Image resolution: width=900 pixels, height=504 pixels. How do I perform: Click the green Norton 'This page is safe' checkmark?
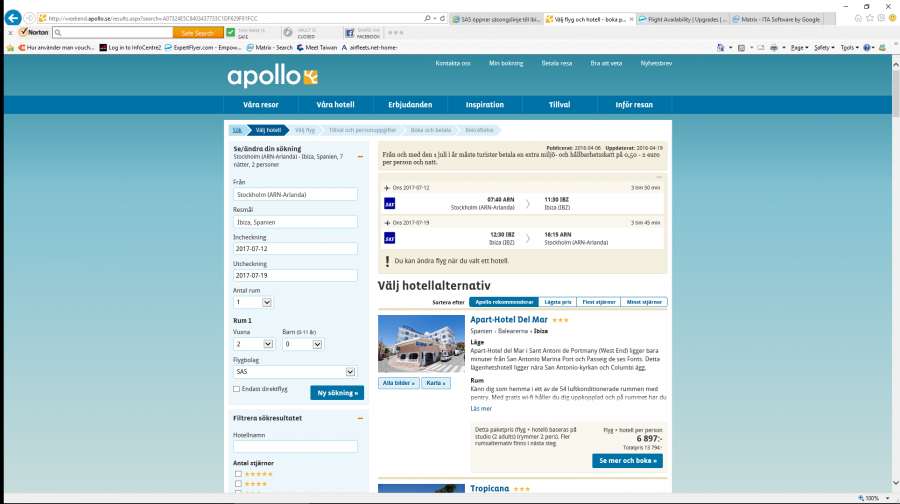pos(232,32)
